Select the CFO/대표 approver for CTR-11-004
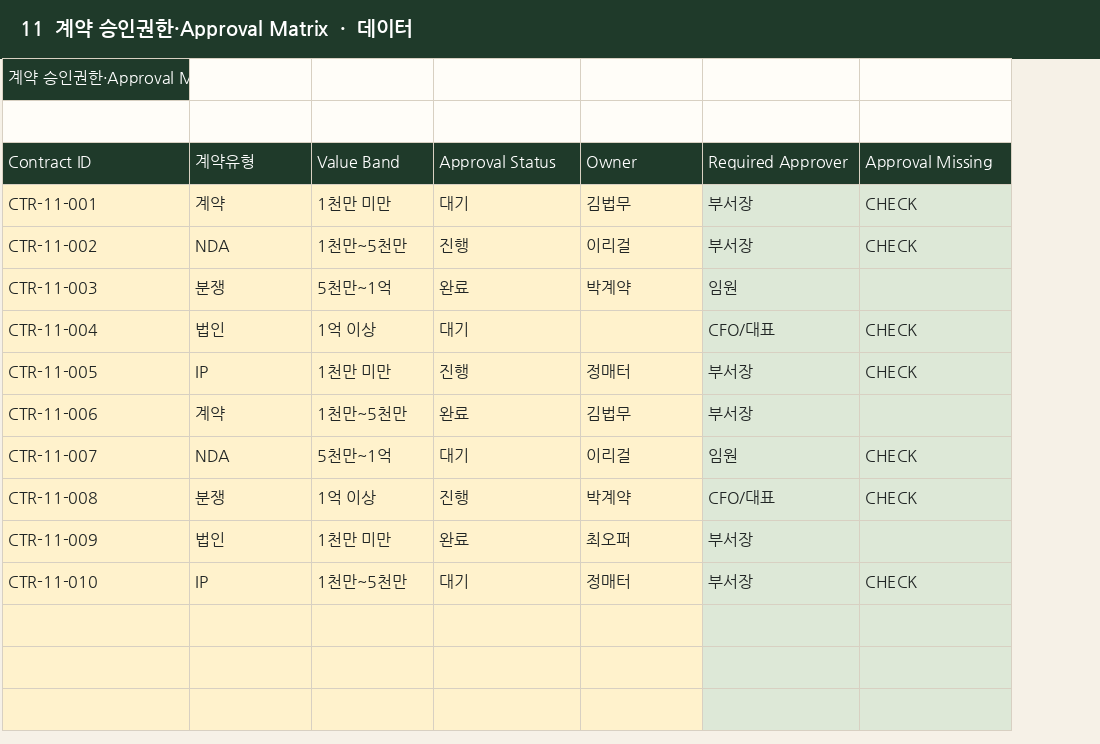 781,332
